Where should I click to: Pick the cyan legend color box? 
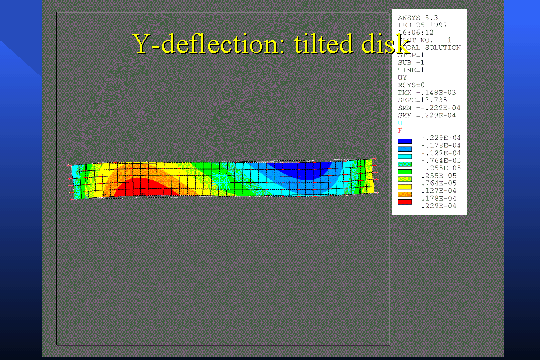point(405,156)
